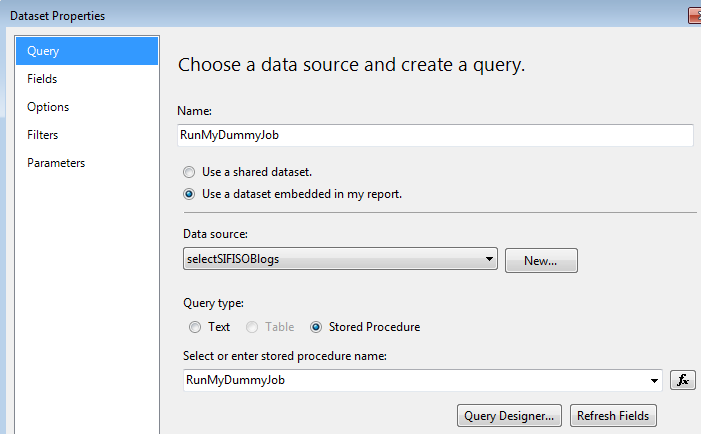Select 'Use a shared dataset' option
Image resolution: width=701 pixels, height=434 pixels.
tap(189, 172)
